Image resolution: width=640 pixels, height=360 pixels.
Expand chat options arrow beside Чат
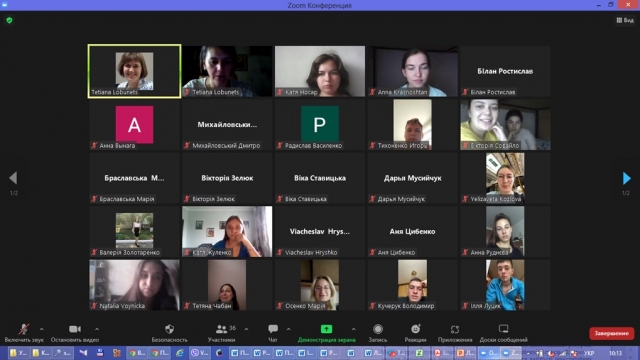click(x=289, y=329)
